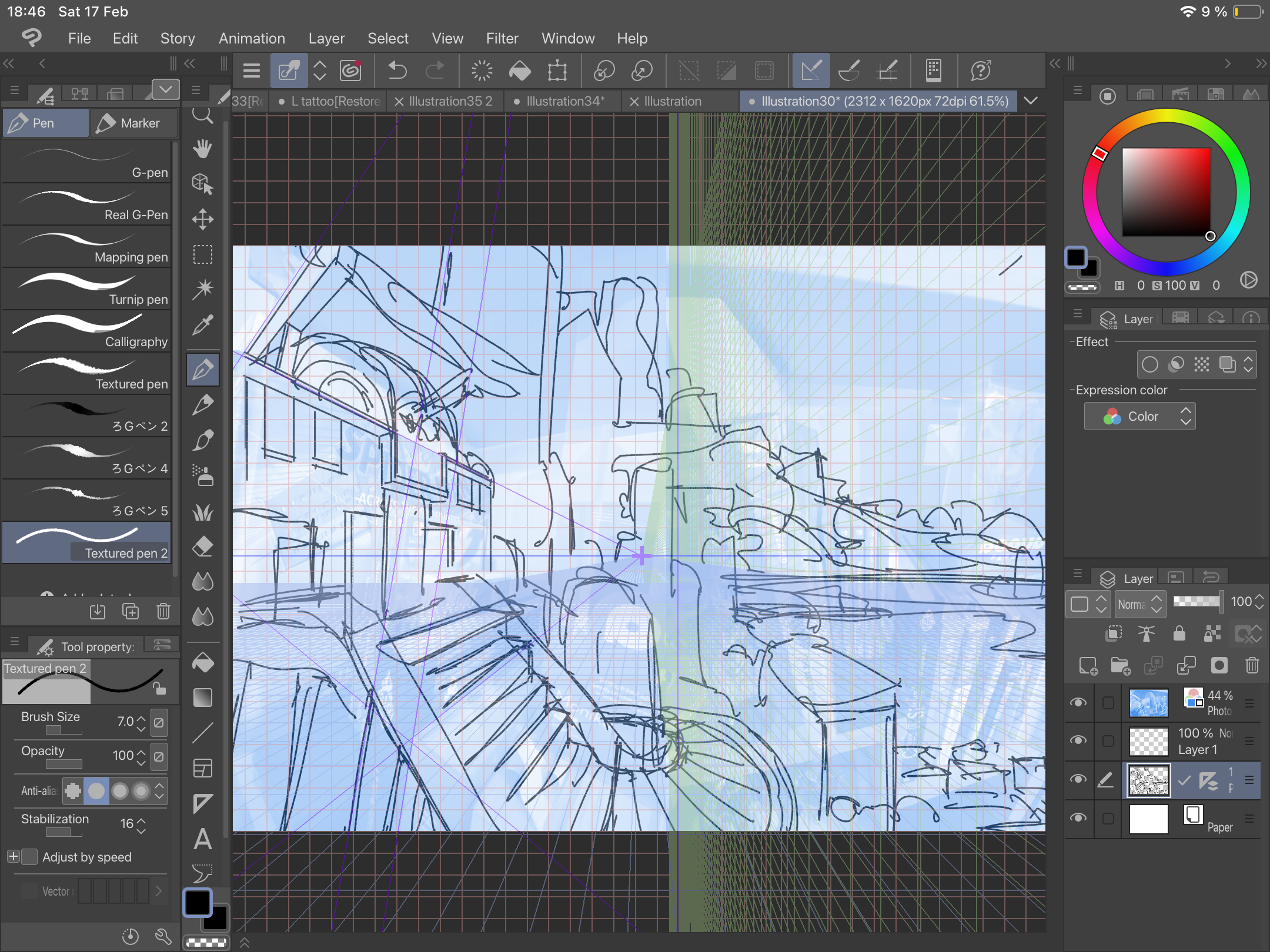Viewport: 1270px width, 952px height.
Task: Click the color wheel square picker
Action: (1166, 192)
